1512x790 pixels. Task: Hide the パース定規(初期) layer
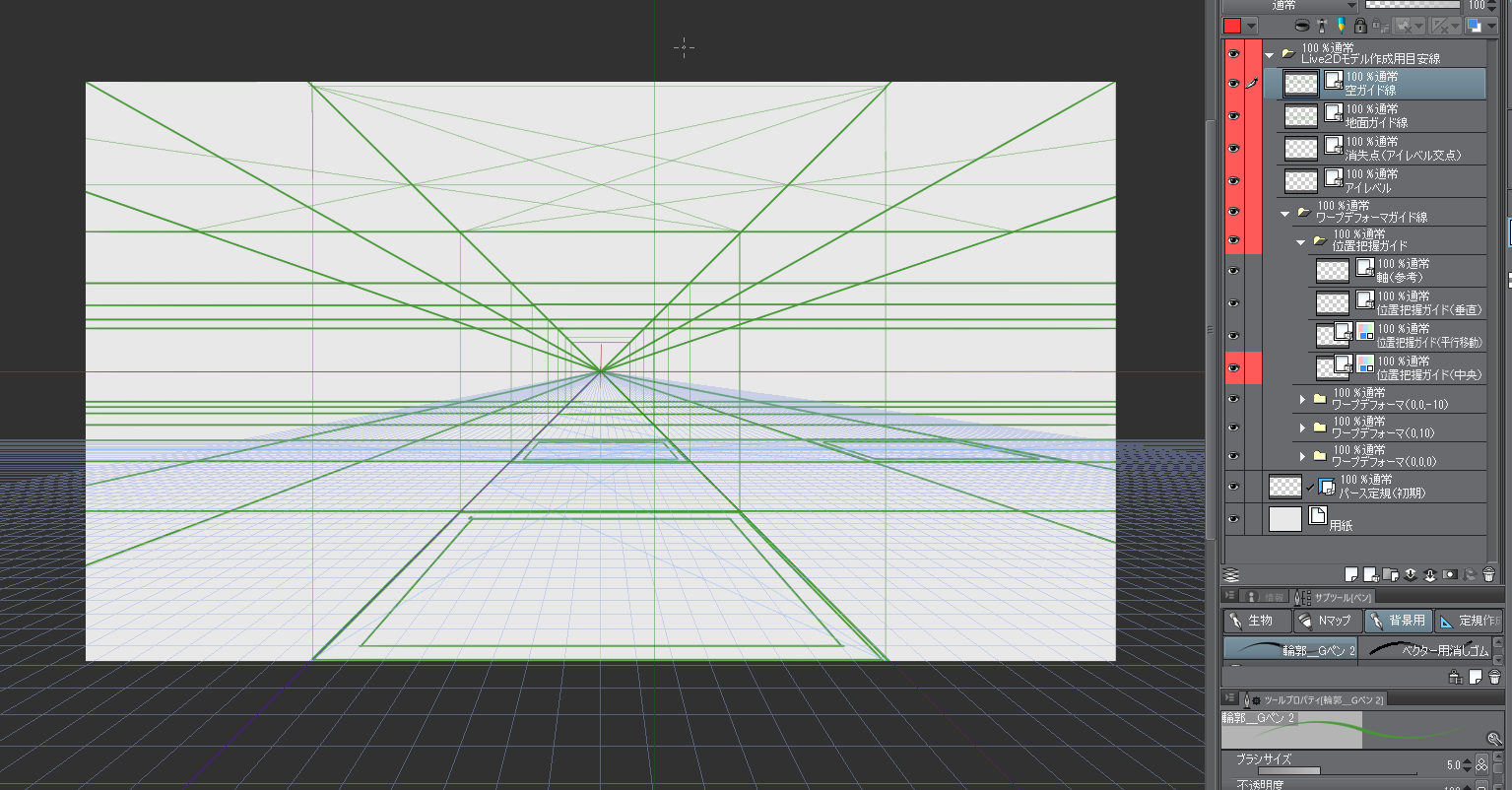tap(1233, 486)
